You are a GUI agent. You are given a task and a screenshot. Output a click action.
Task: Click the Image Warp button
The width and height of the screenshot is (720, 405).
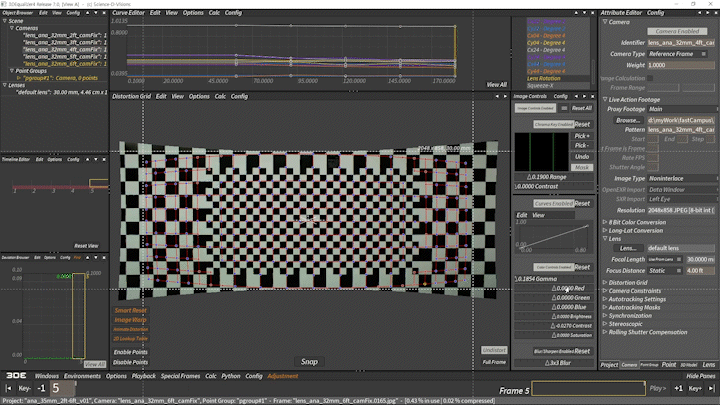coord(130,320)
